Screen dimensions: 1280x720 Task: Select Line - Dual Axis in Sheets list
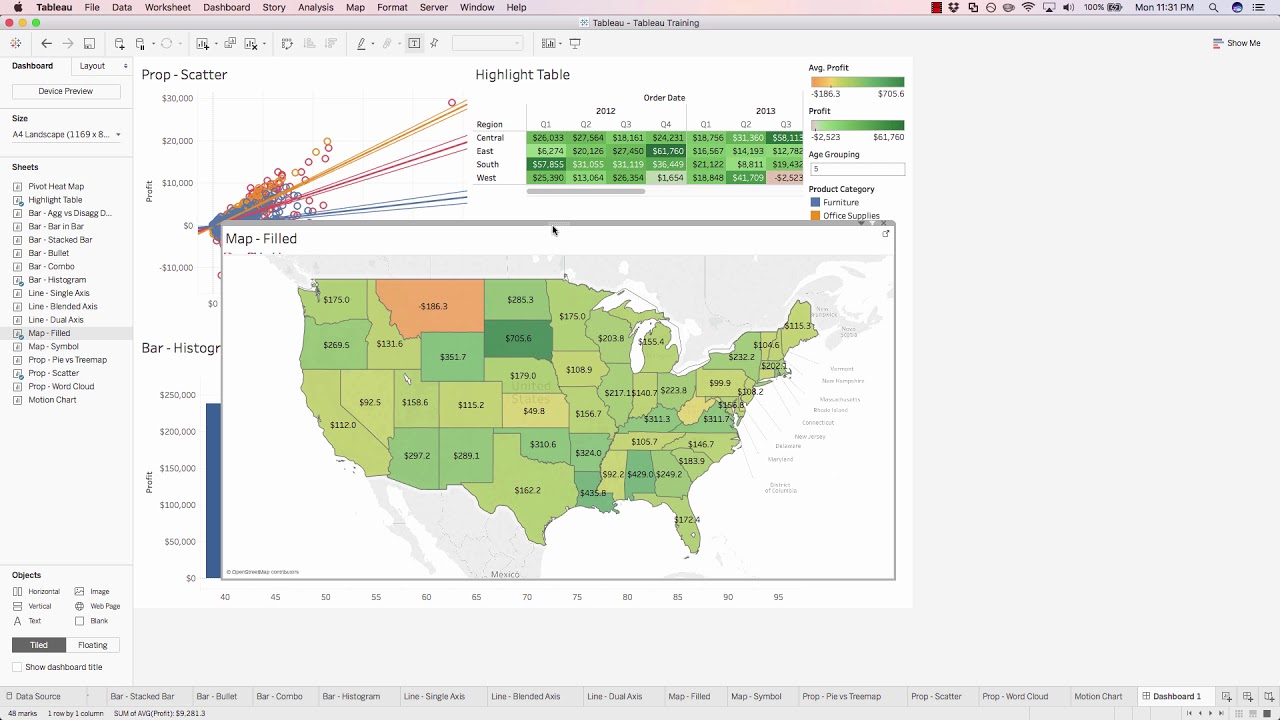pyautogui.click(x=56, y=320)
